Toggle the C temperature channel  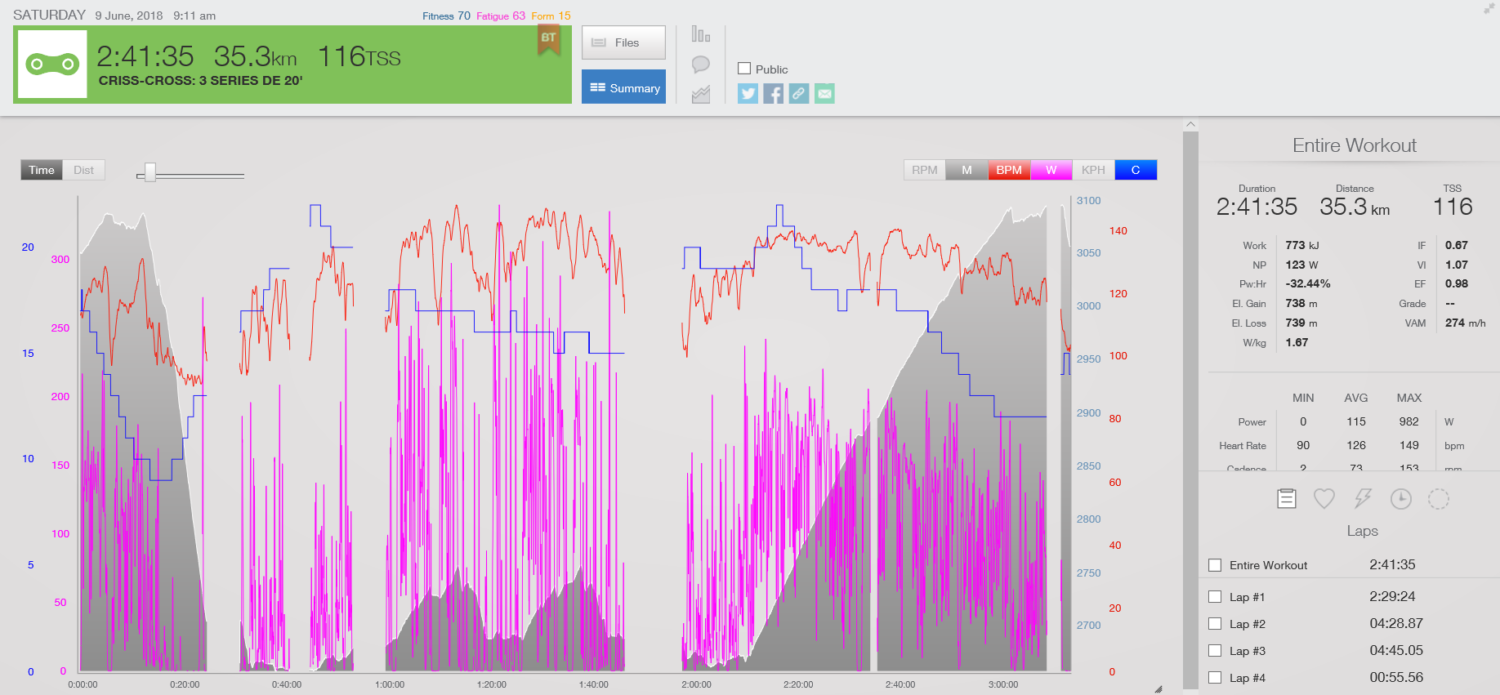point(1135,170)
